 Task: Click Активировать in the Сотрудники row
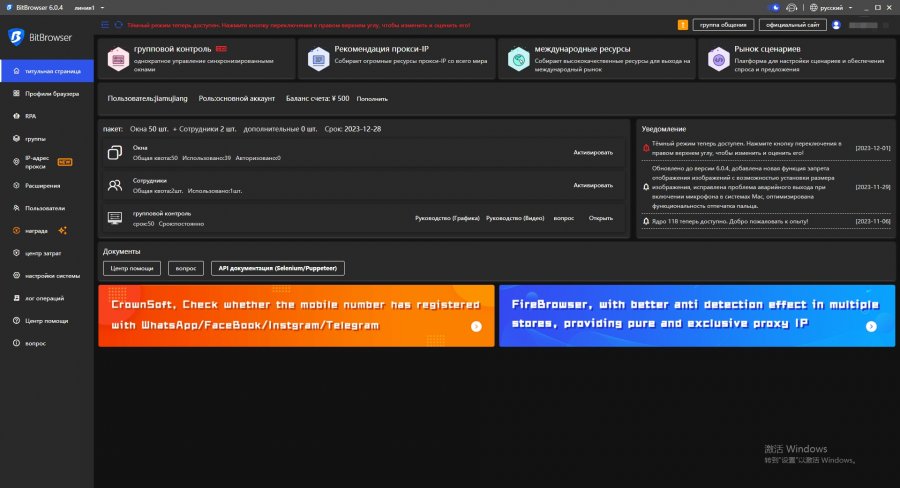coord(593,185)
